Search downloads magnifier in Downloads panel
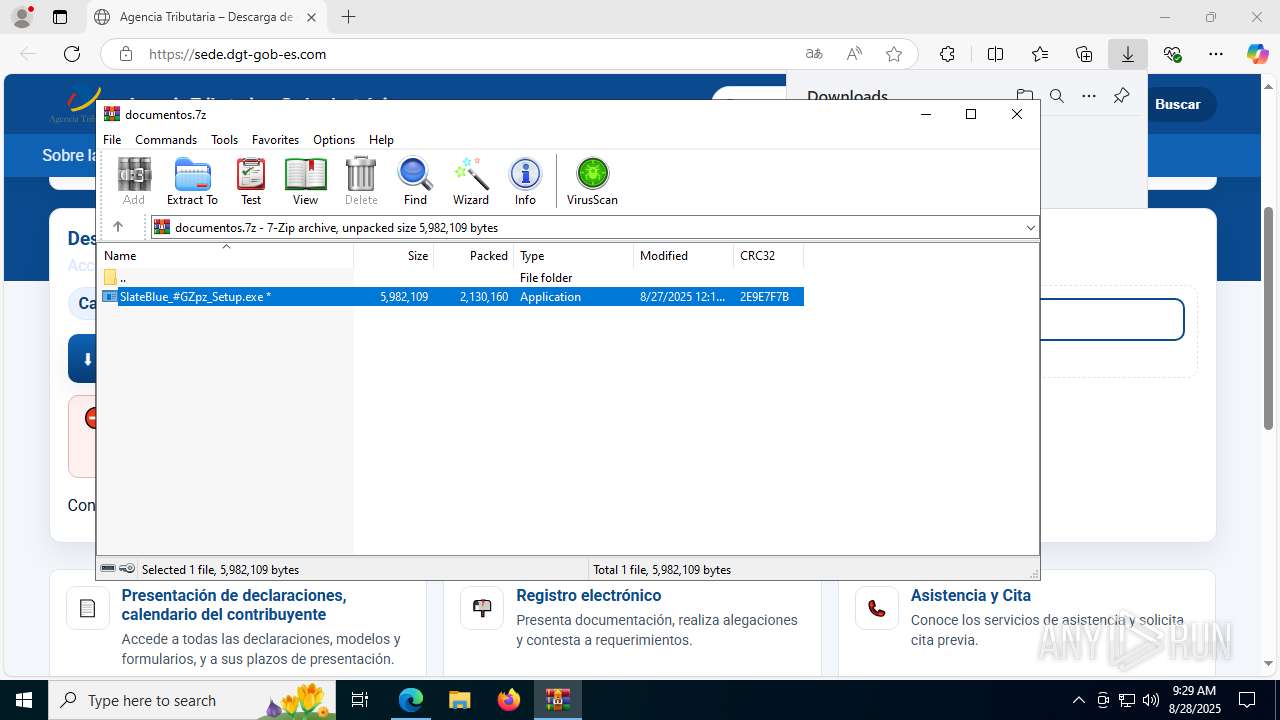This screenshot has width=1280, height=720. (1057, 96)
